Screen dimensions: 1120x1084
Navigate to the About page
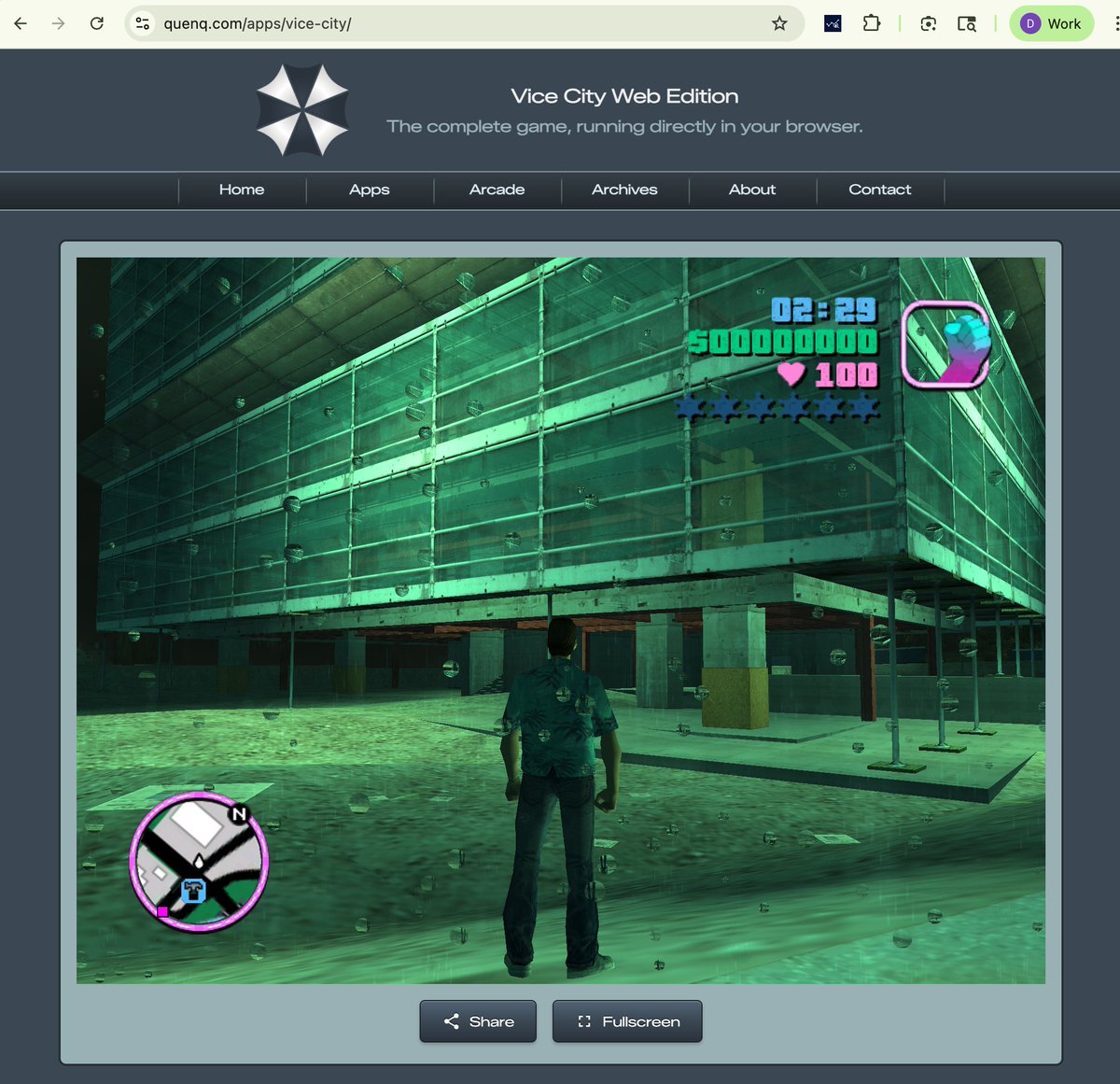coord(752,190)
